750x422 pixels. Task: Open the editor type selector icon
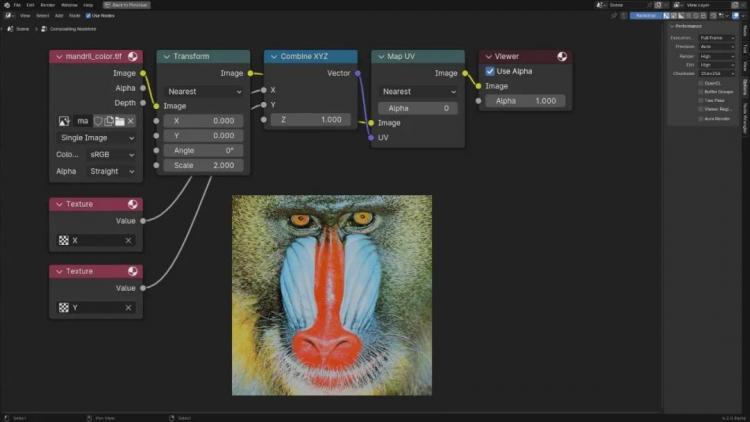[9, 15]
